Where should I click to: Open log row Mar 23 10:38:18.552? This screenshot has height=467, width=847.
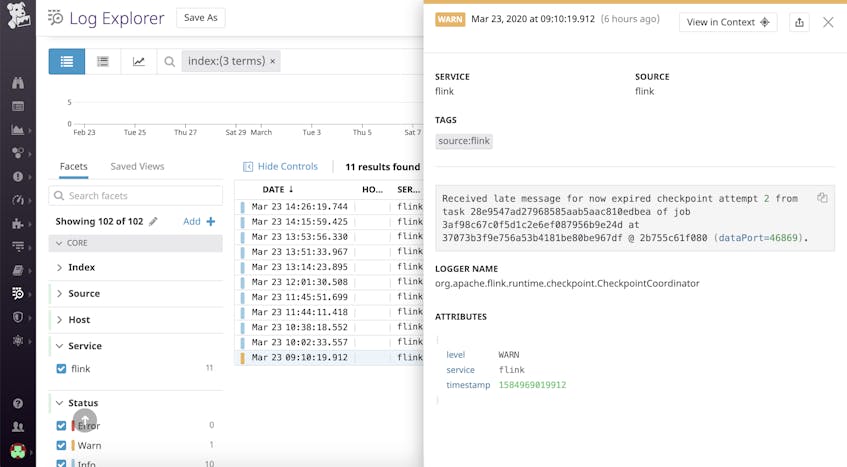click(x=330, y=327)
